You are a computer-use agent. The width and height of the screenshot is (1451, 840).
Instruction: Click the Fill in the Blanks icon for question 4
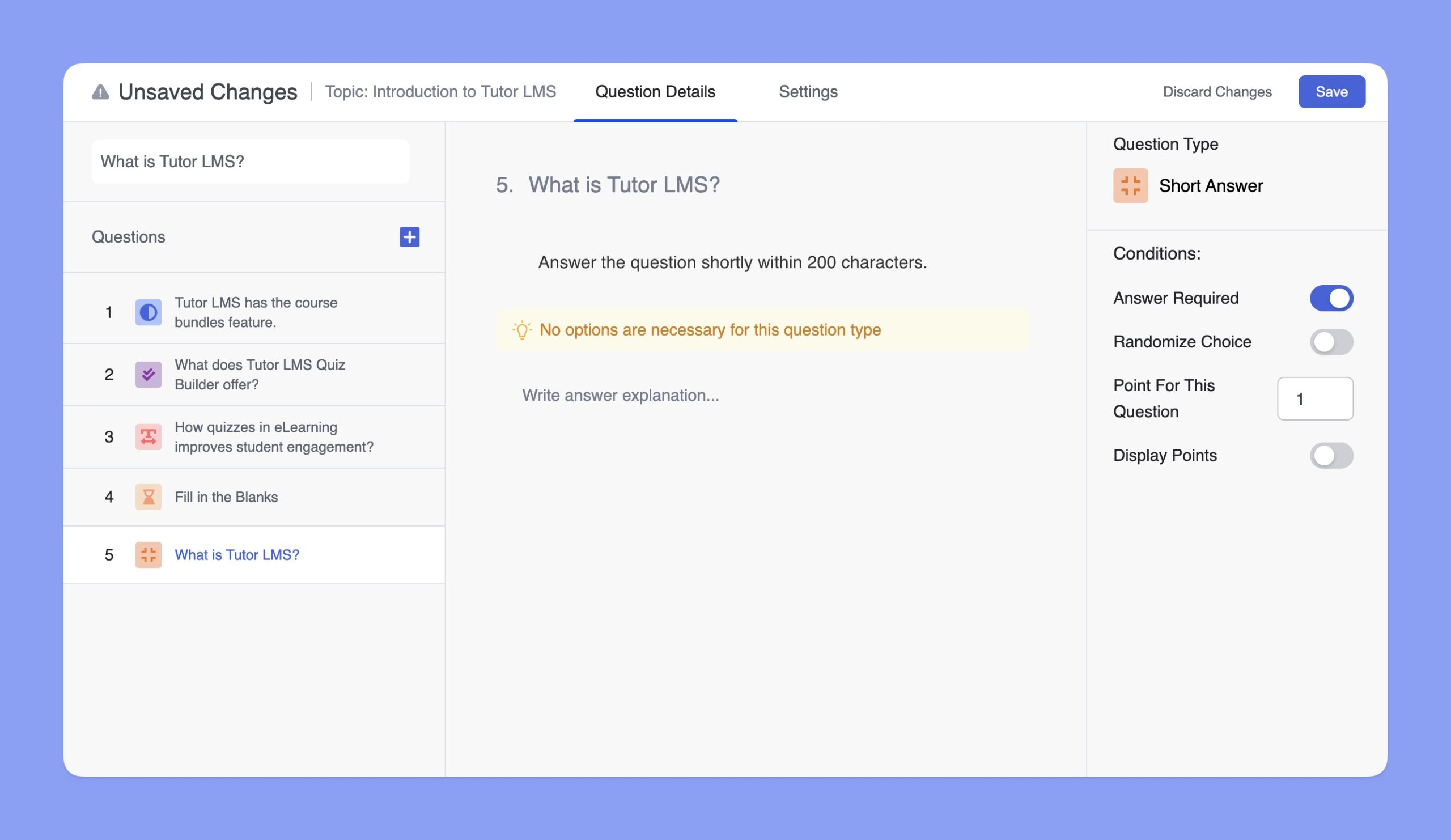click(148, 496)
